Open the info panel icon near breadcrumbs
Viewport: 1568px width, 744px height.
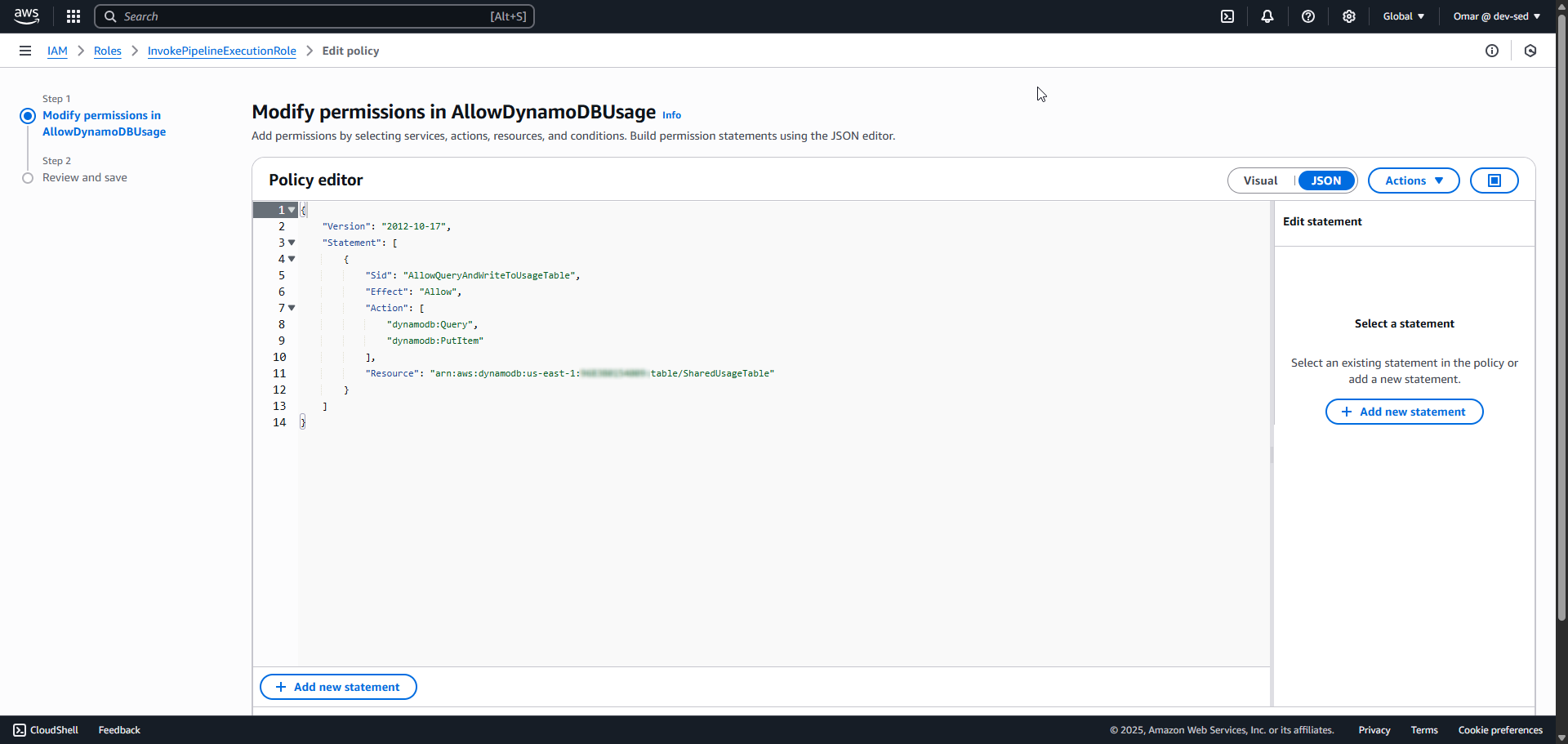point(1492,51)
